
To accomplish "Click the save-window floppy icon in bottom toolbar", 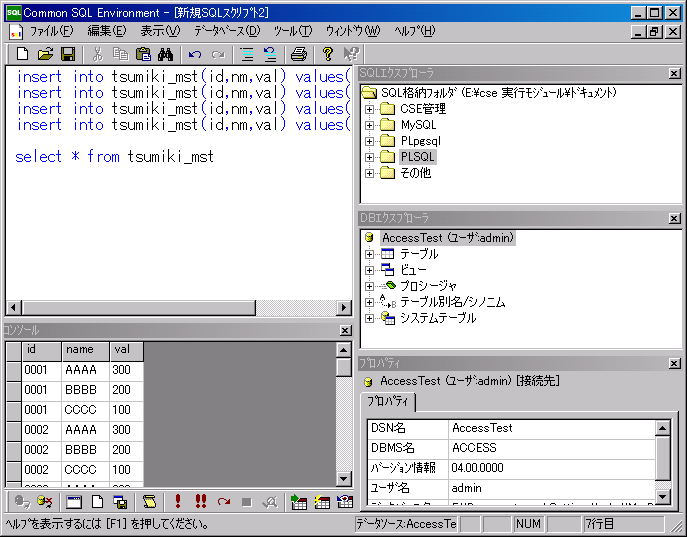I will [120, 502].
